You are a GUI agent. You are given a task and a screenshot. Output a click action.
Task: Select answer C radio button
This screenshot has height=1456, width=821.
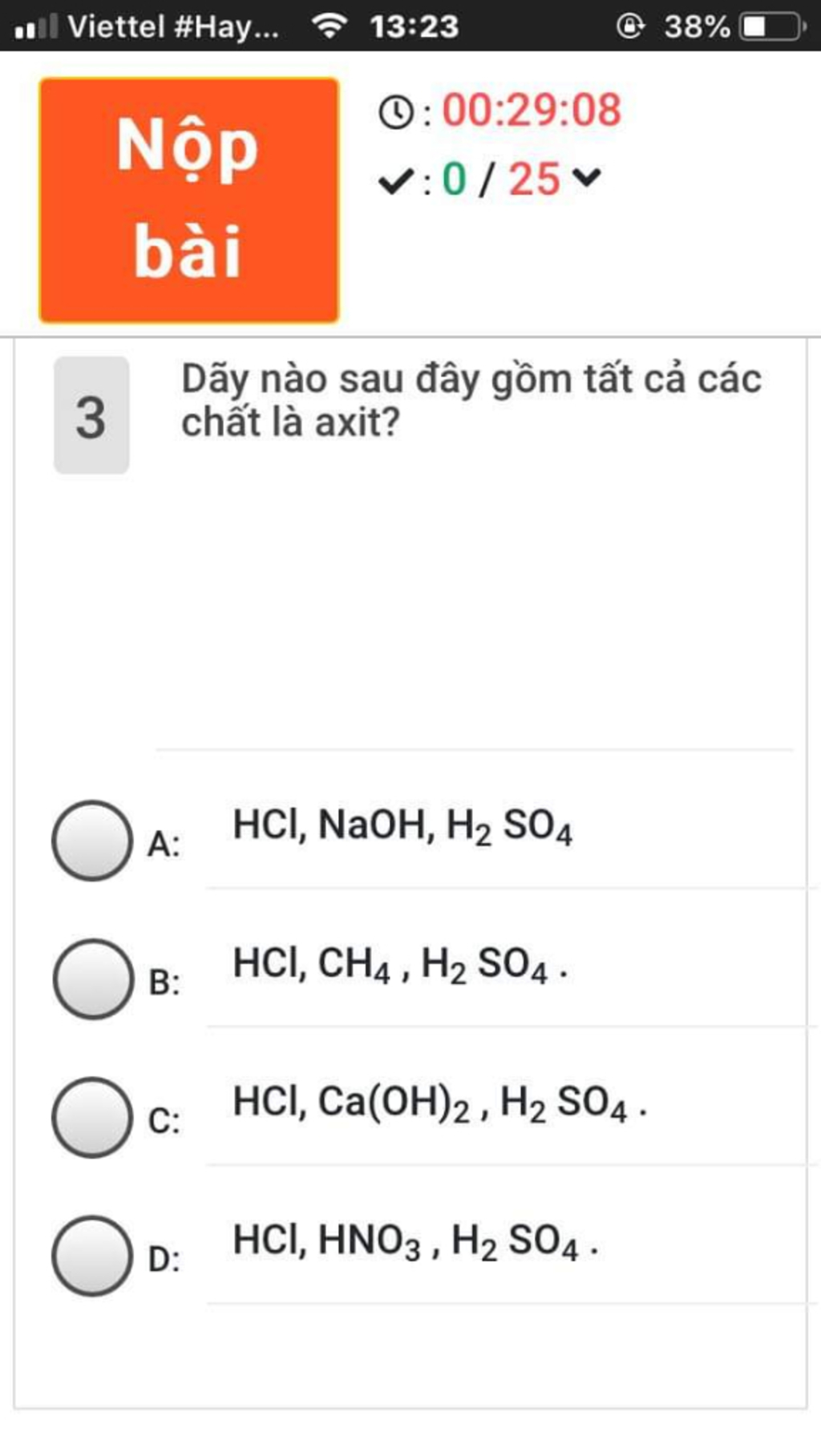point(93,1118)
